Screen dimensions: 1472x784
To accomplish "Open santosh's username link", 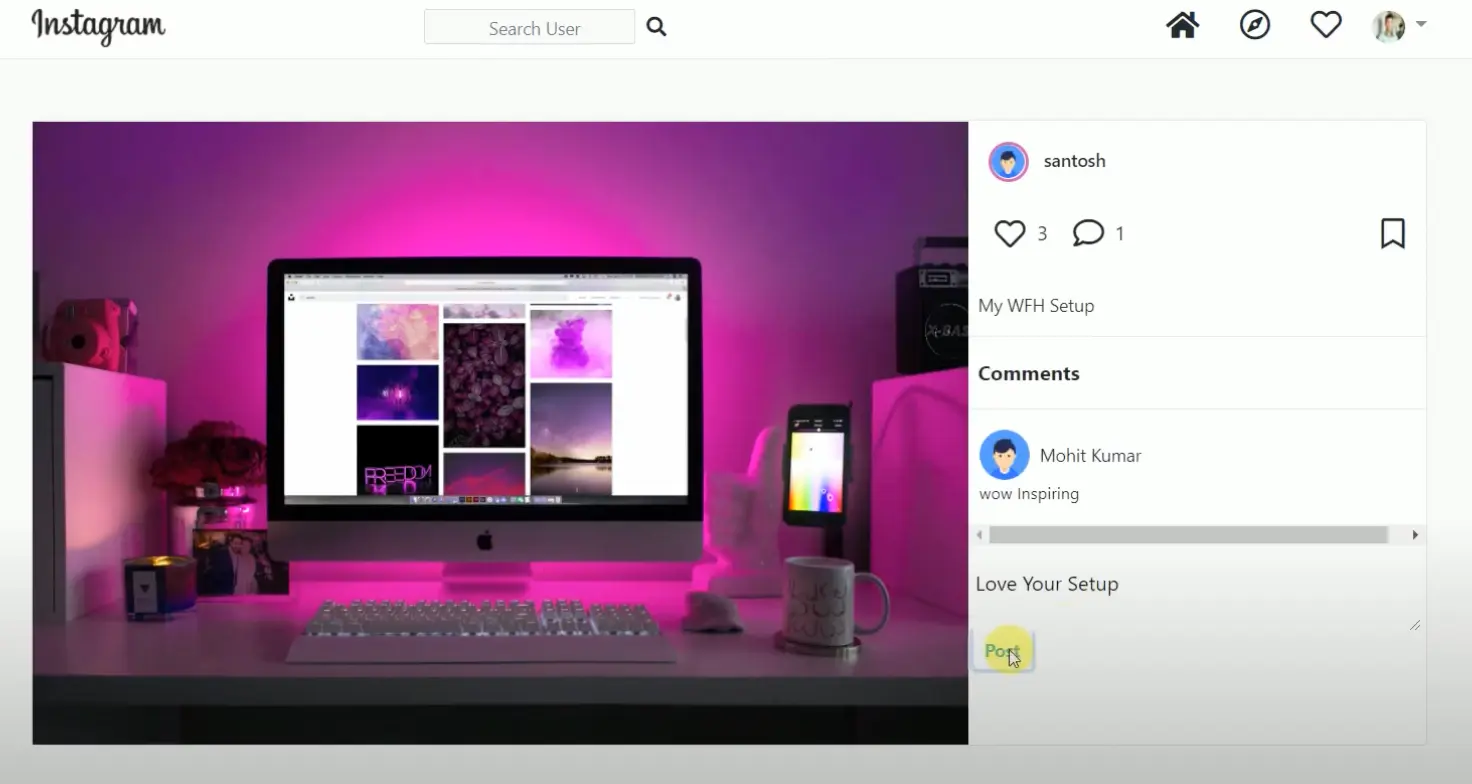I will pos(1074,160).
